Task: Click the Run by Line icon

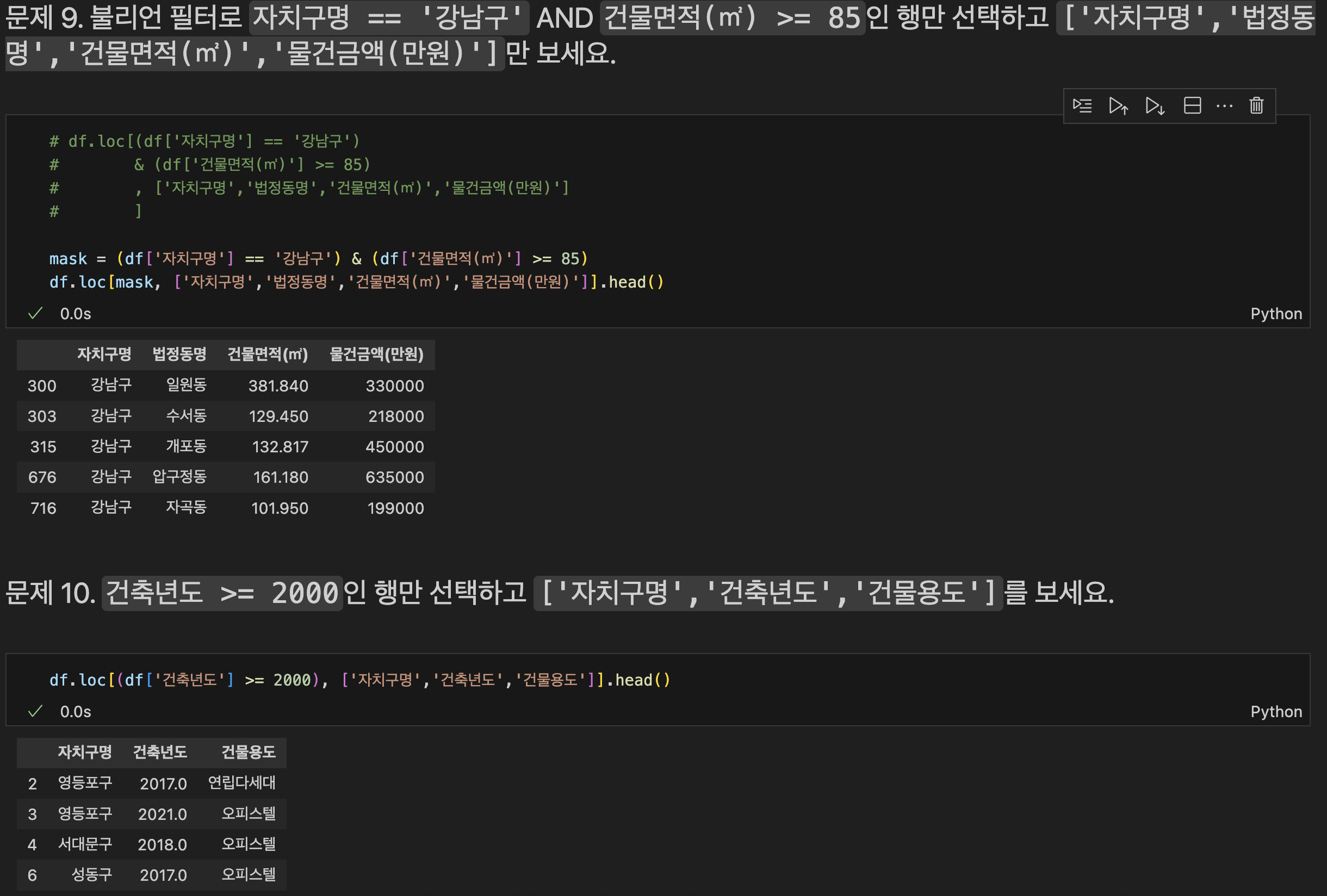Action: tap(1082, 105)
